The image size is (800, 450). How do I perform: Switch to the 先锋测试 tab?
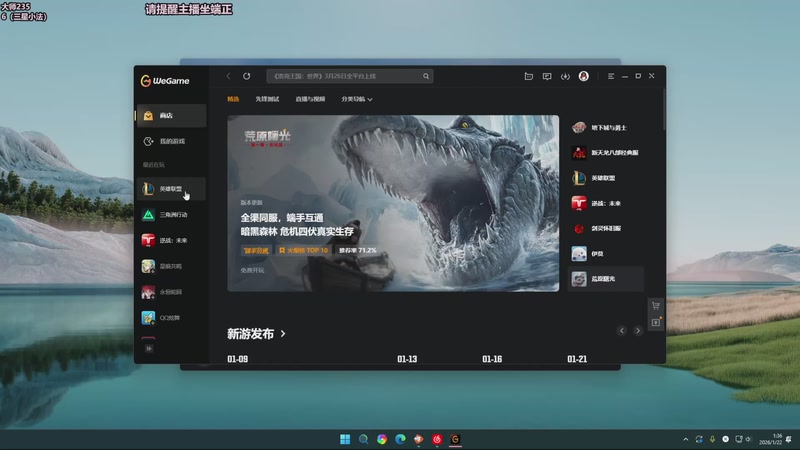click(267, 99)
